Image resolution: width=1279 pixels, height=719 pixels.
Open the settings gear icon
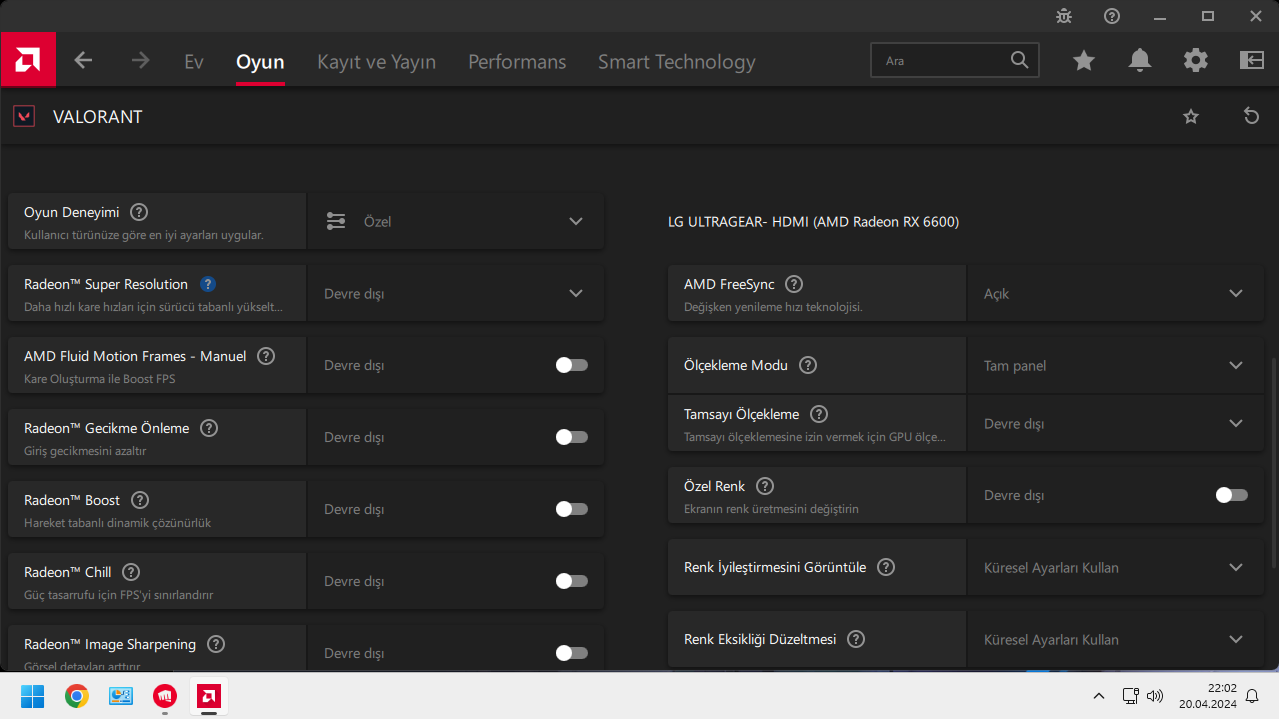[1196, 61]
